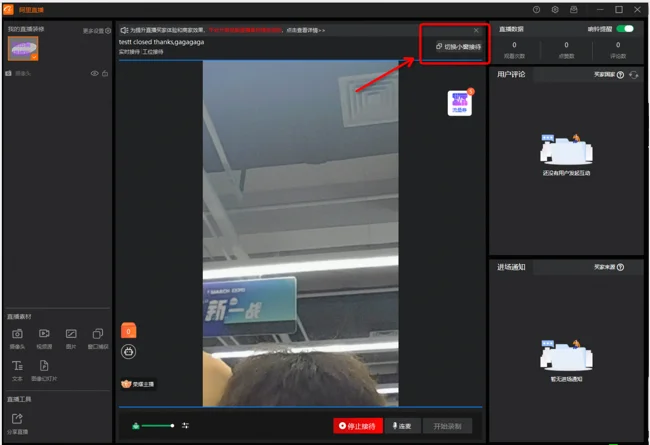Open settings gear in the title bar
This screenshot has width=650, height=445.
pos(555,10)
